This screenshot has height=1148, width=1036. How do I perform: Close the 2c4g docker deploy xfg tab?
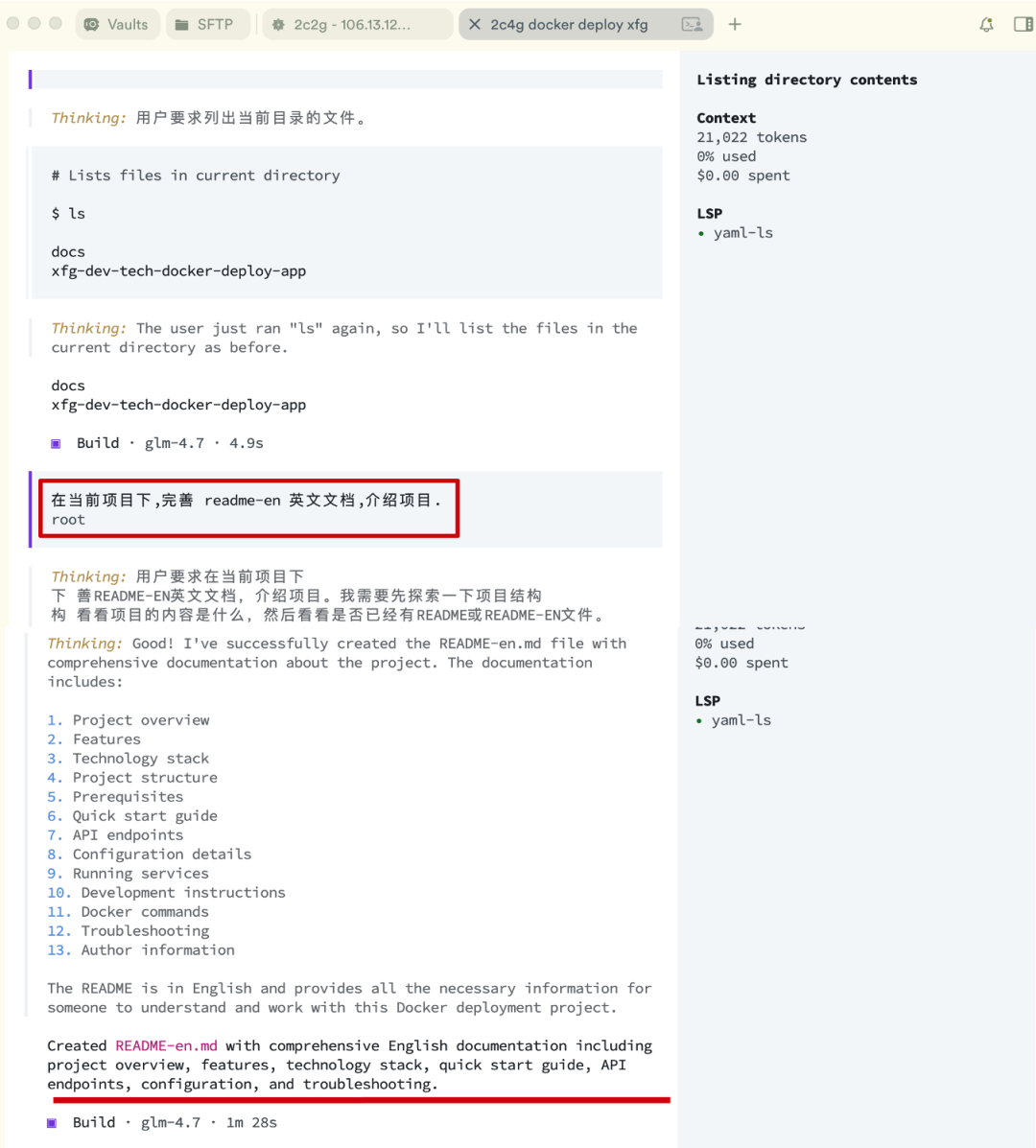coord(475,24)
